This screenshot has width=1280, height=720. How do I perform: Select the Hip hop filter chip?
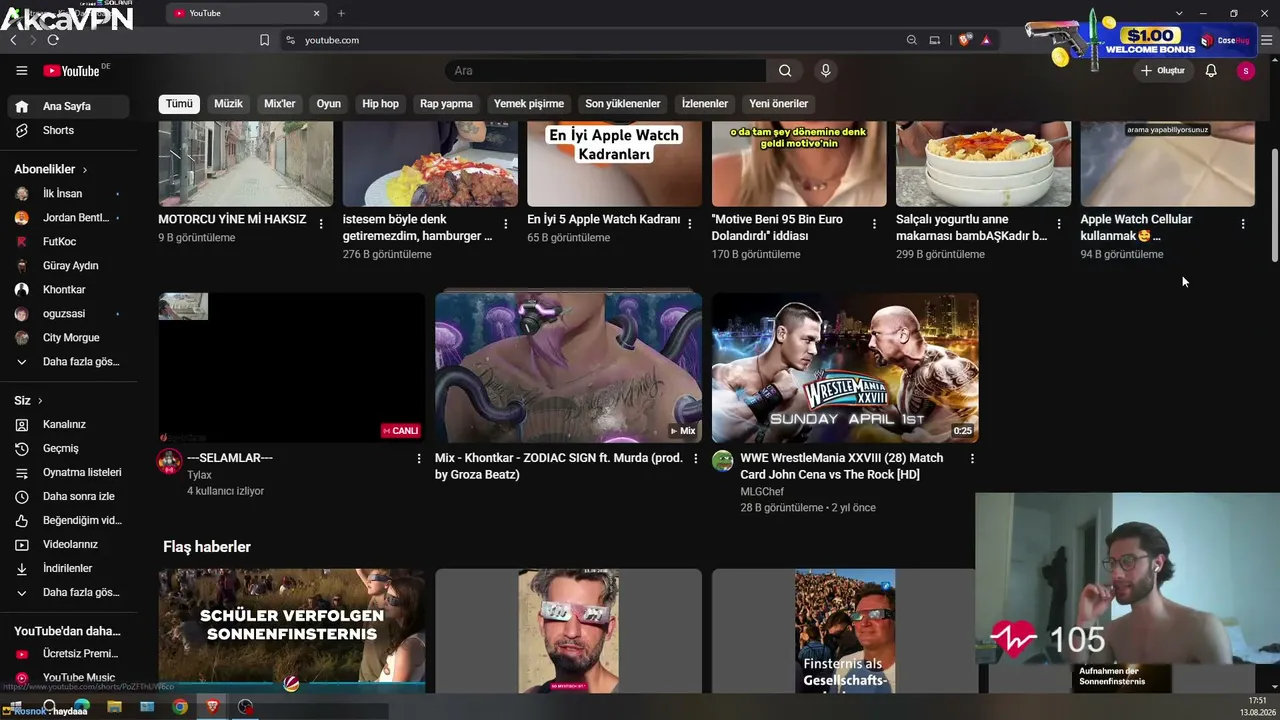(x=380, y=104)
